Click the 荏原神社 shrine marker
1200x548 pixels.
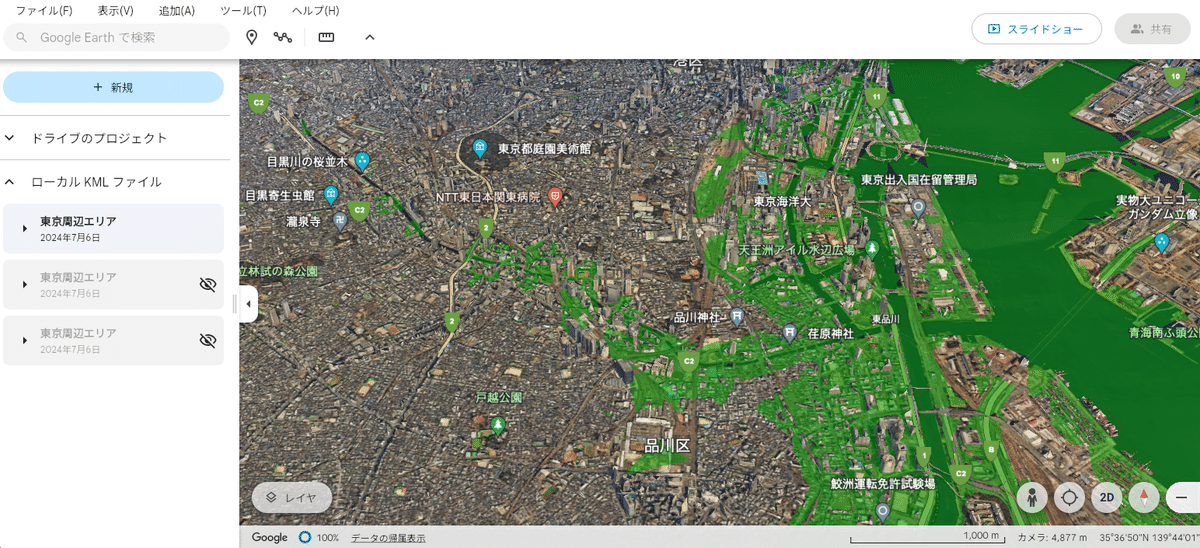click(x=790, y=333)
